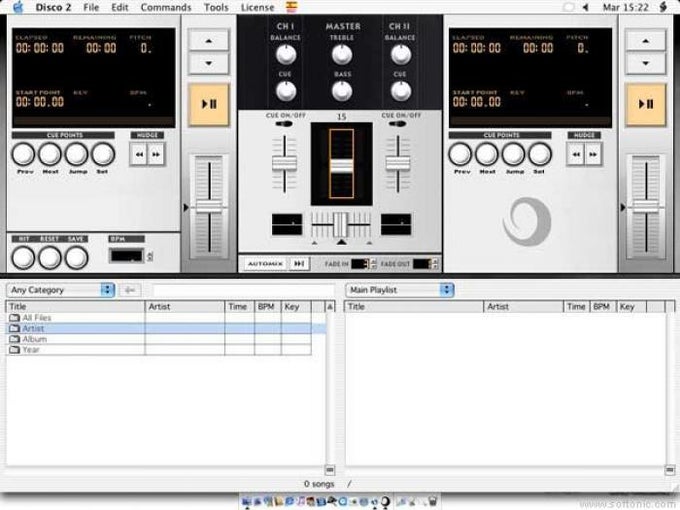680x510 pixels.
Task: Click the CH II Cue knob
Action: tap(401, 91)
